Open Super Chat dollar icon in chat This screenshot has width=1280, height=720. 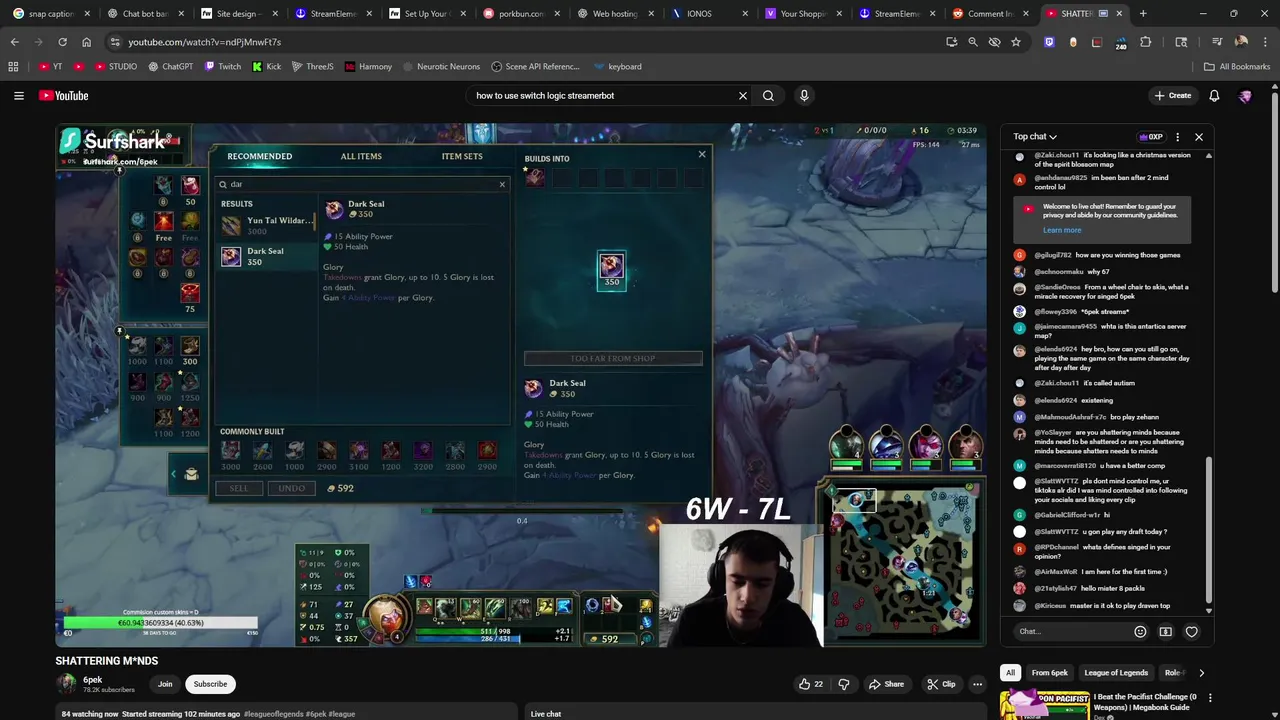1165,632
